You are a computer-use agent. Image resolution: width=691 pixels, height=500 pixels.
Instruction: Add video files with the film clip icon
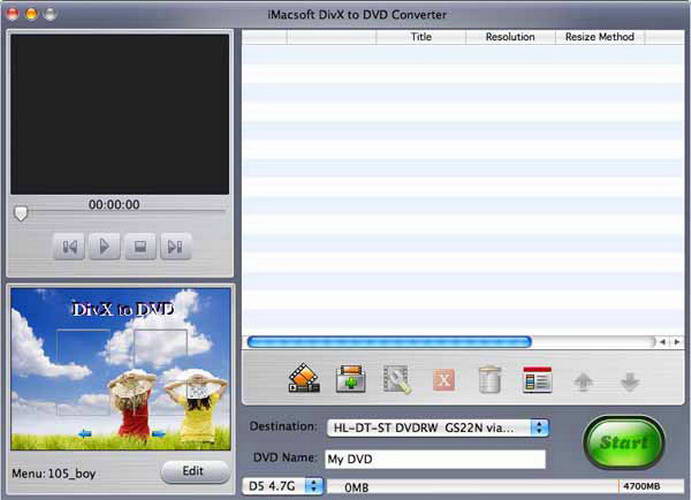click(304, 378)
